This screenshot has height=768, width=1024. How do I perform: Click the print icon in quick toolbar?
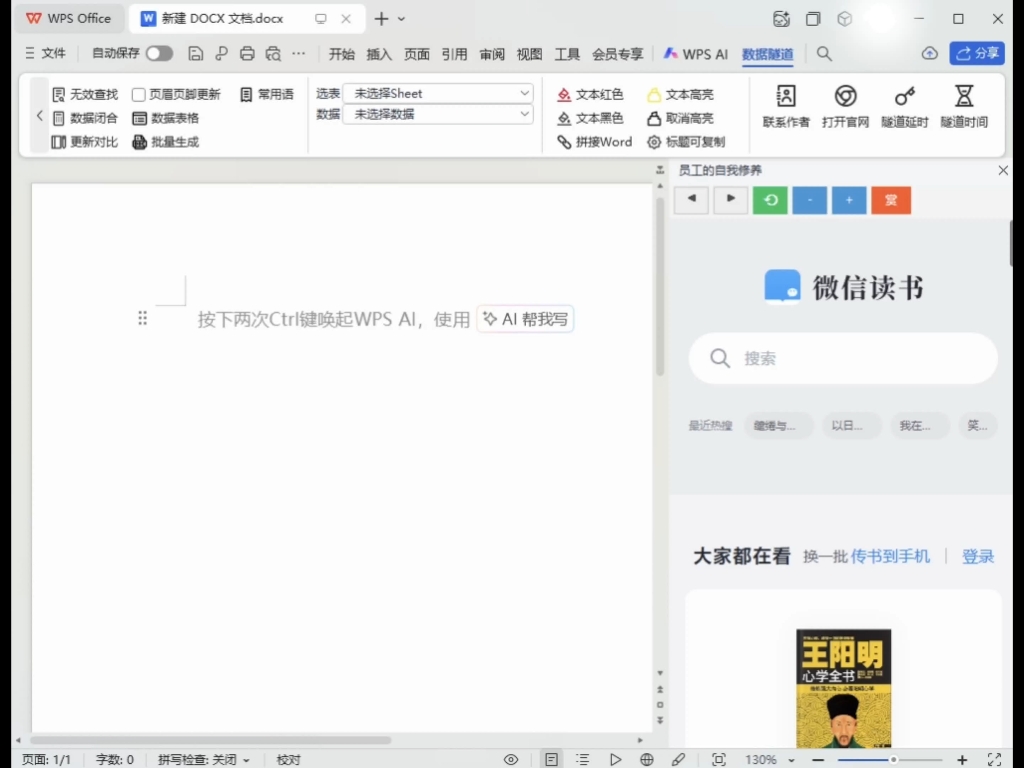tap(247, 54)
